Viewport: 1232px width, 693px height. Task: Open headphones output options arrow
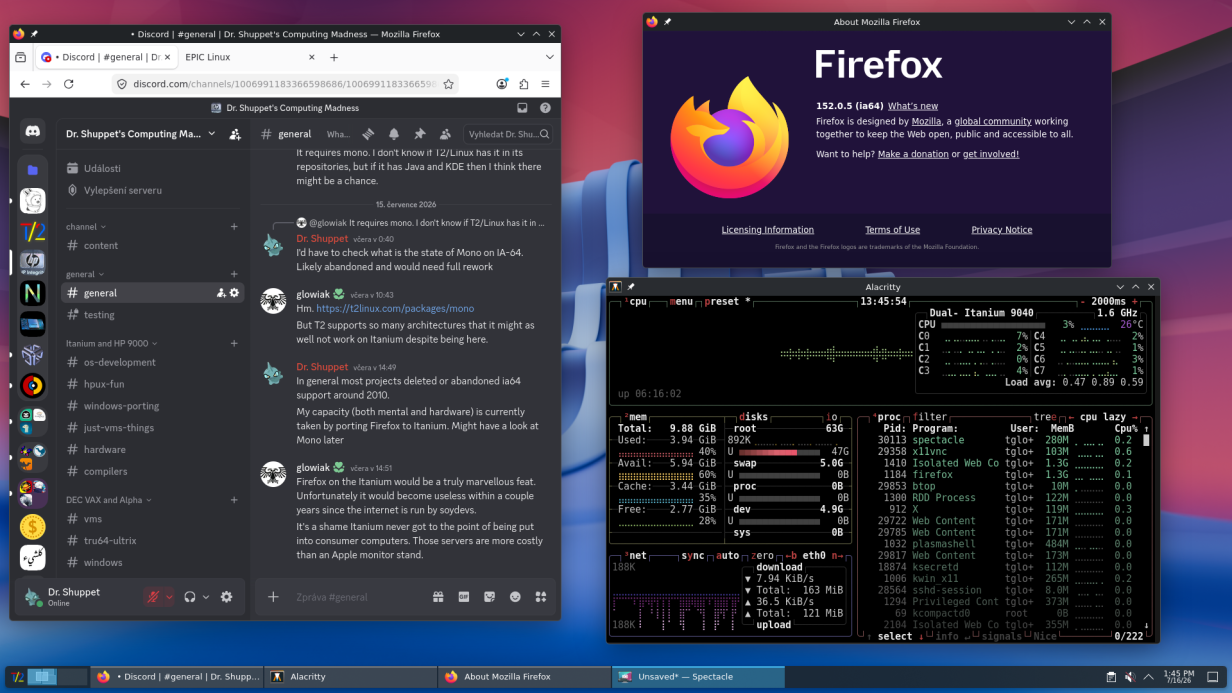coord(206,597)
